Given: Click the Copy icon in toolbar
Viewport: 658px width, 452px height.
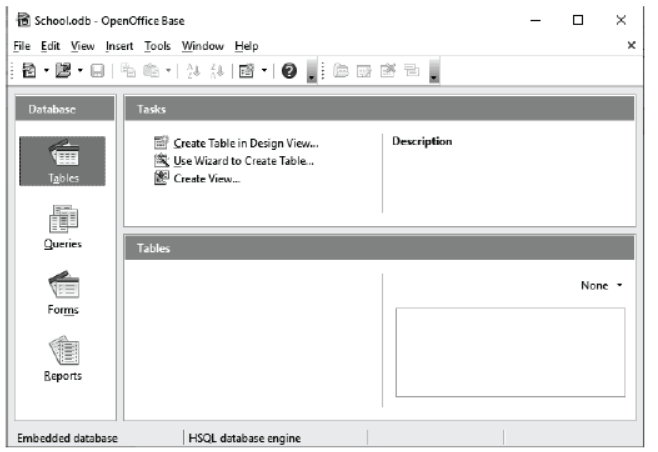Looking at the screenshot, I should tap(128, 71).
